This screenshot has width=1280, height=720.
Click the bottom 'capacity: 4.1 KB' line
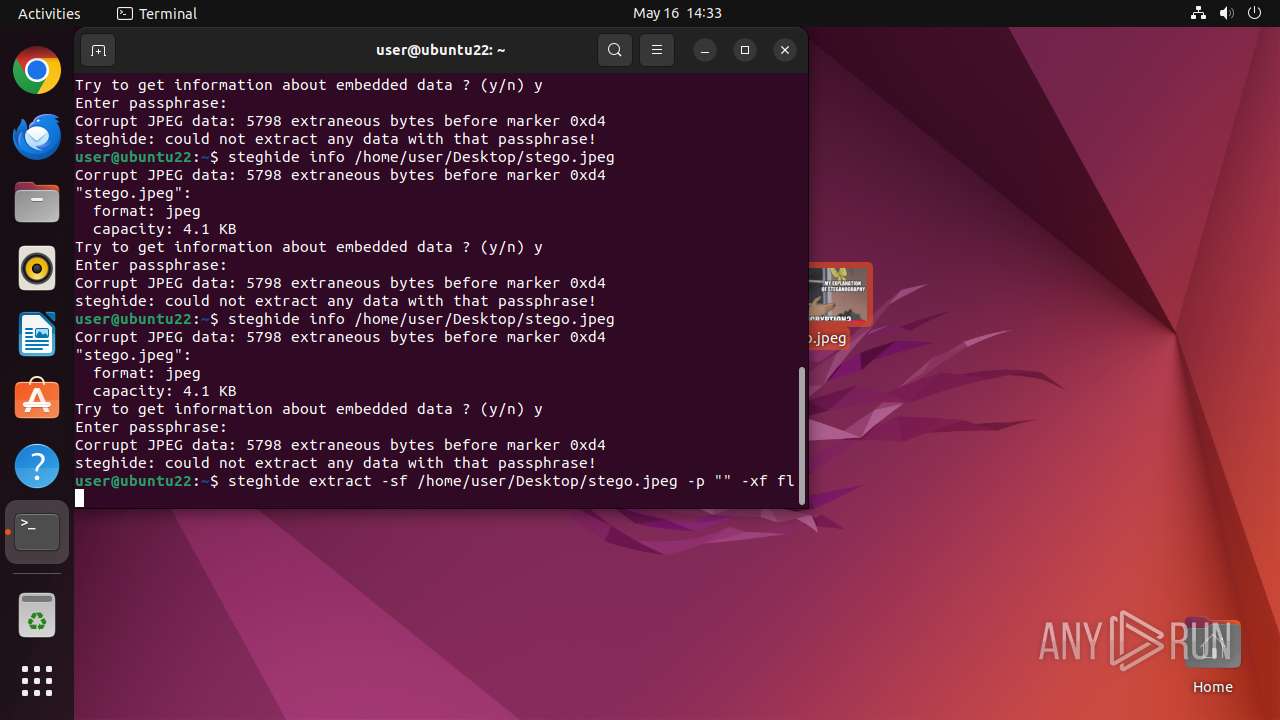pyautogui.click(x=164, y=391)
